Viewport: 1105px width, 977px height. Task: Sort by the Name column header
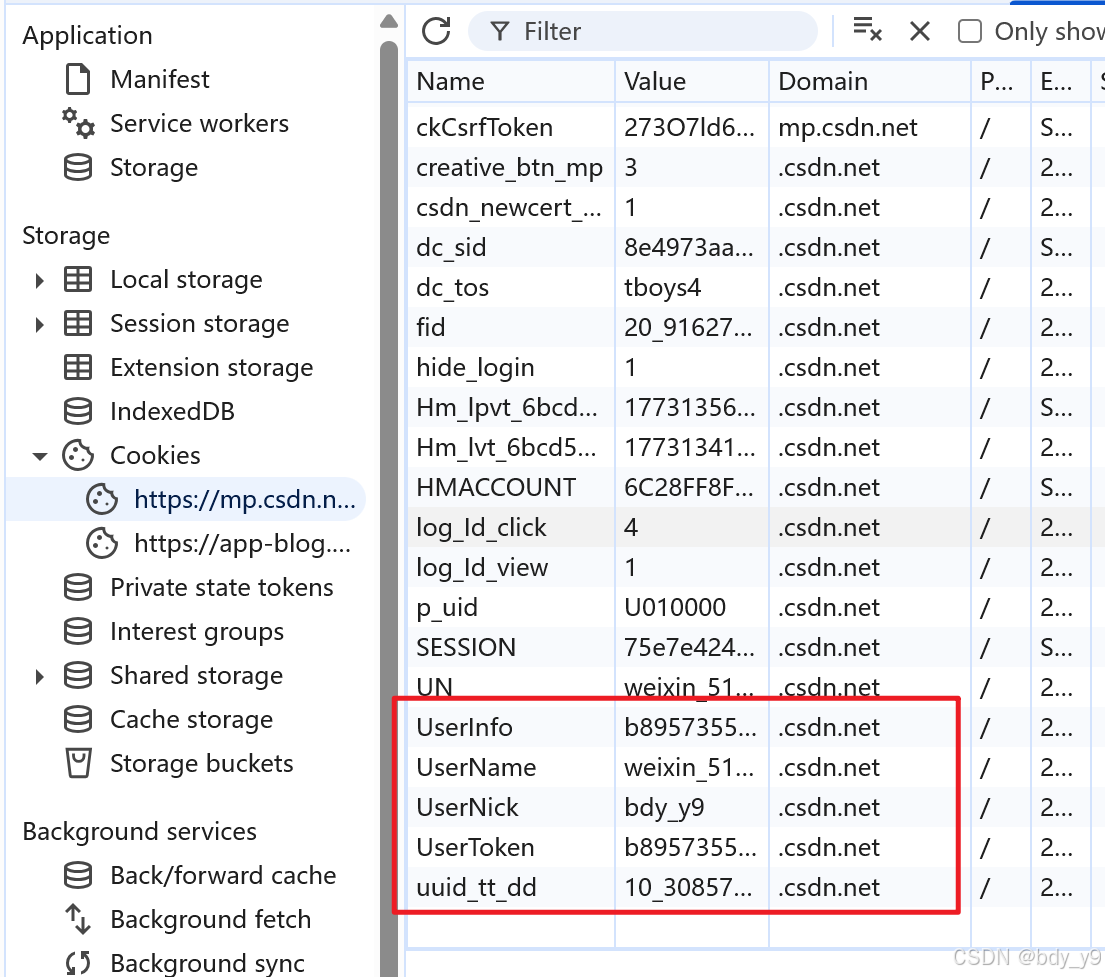pos(510,82)
